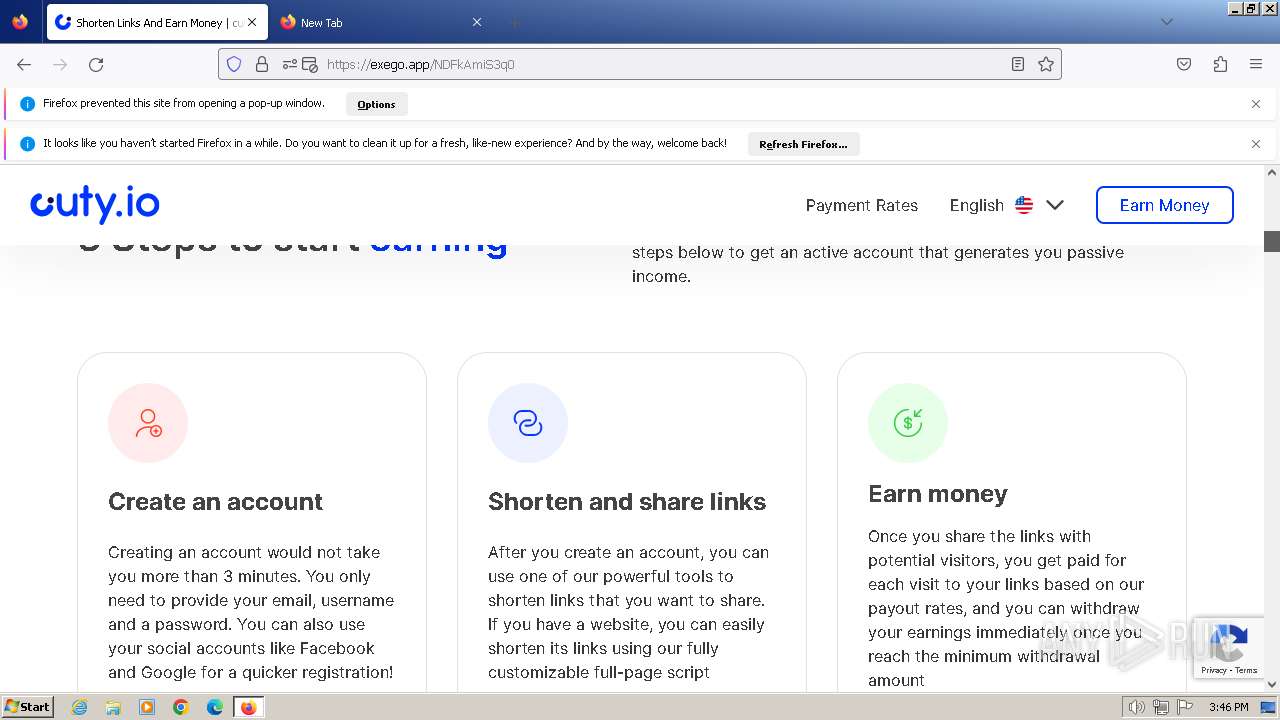Open File Explorer from taskbar

113,707
